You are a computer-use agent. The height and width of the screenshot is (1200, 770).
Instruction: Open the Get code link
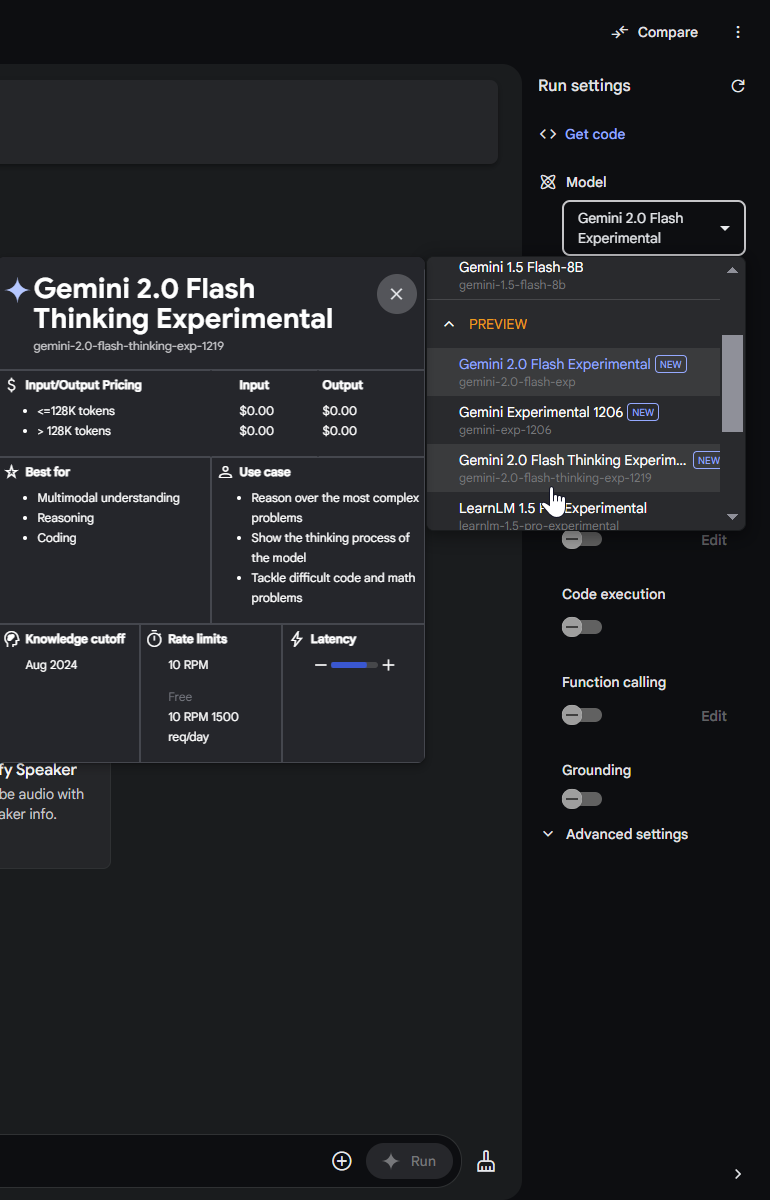pos(595,134)
